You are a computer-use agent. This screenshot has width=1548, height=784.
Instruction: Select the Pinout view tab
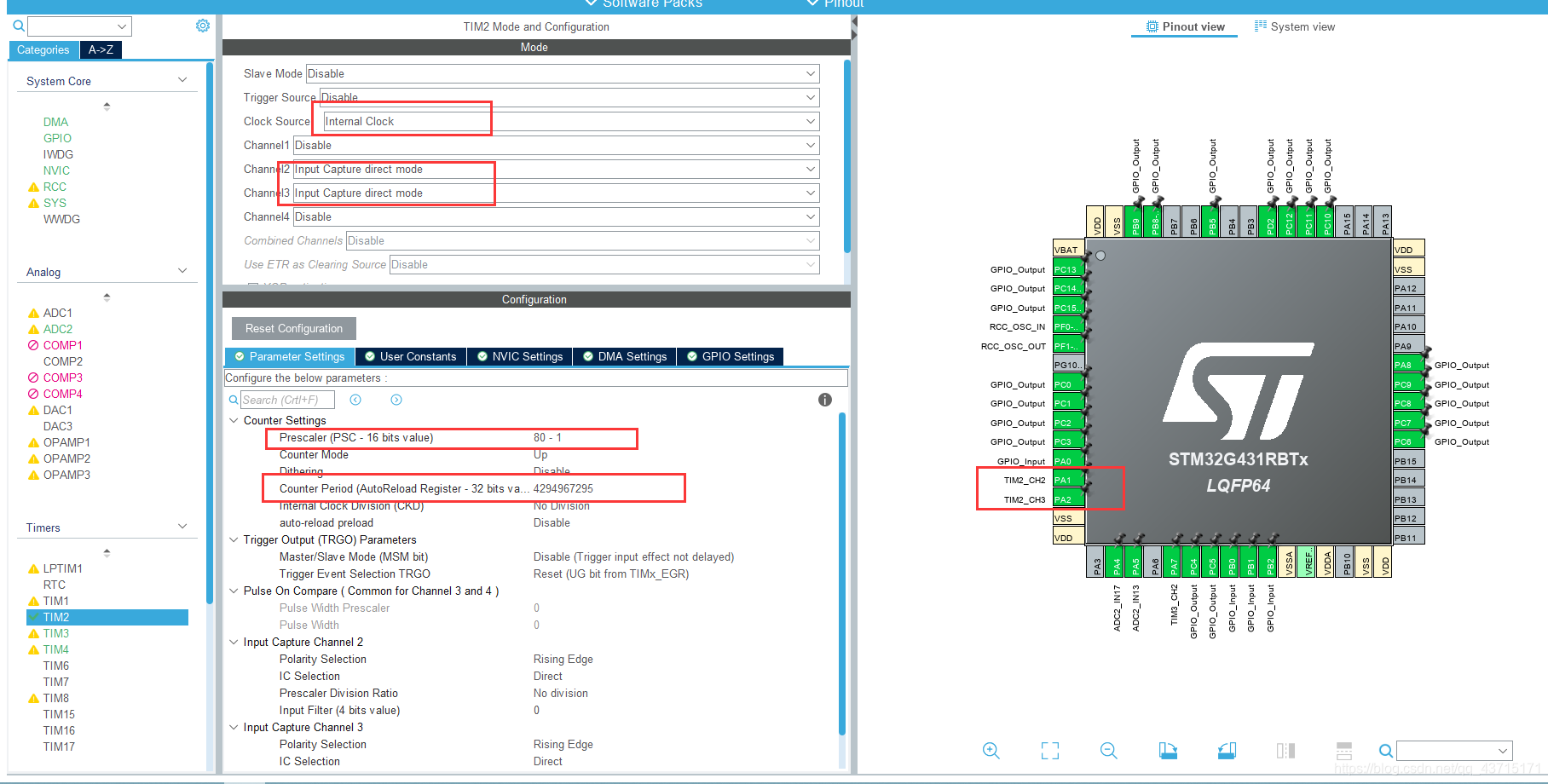1185,26
